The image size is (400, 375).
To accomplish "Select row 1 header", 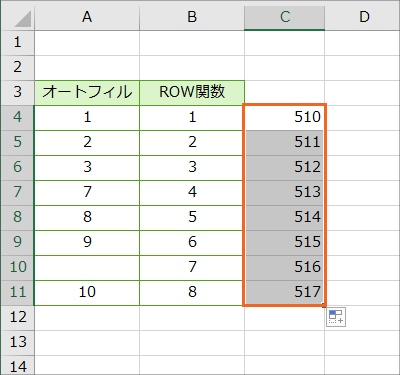I will pyautogui.click(x=17, y=43).
